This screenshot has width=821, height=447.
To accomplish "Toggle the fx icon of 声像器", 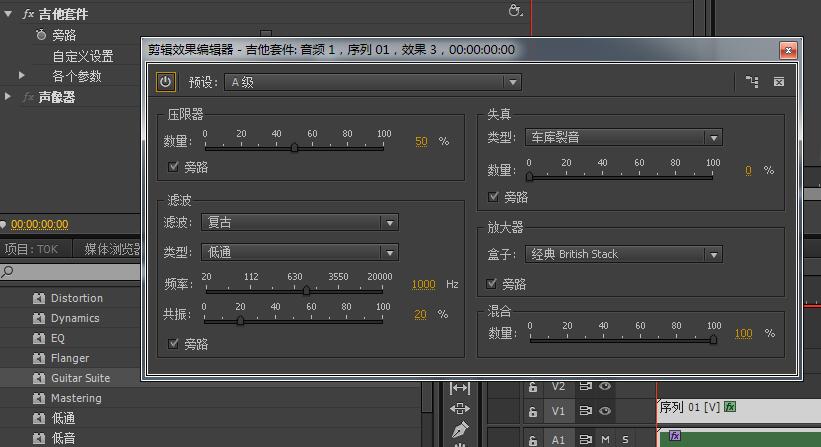I will (x=28, y=97).
